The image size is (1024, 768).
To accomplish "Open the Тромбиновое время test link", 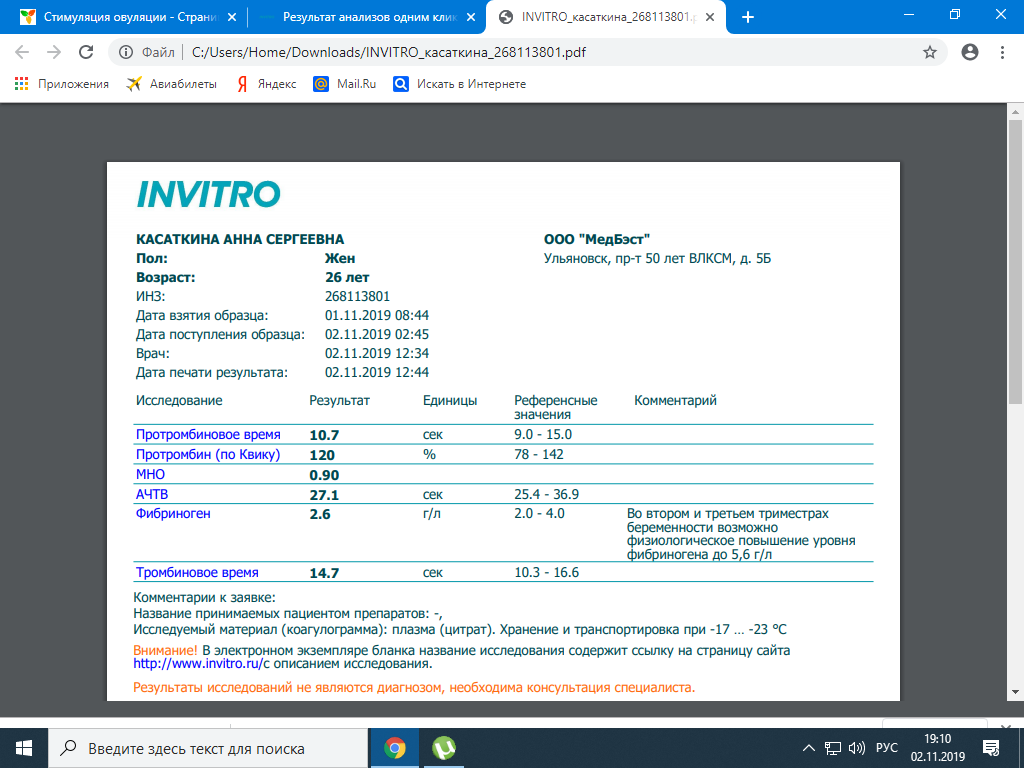I will point(197,573).
